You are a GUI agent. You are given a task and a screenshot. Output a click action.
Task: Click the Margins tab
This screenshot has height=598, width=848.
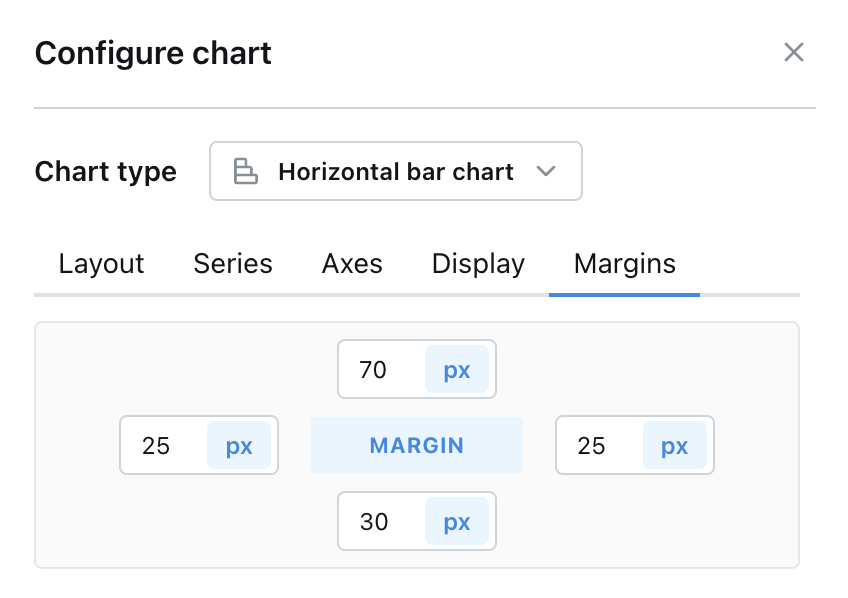tap(624, 264)
